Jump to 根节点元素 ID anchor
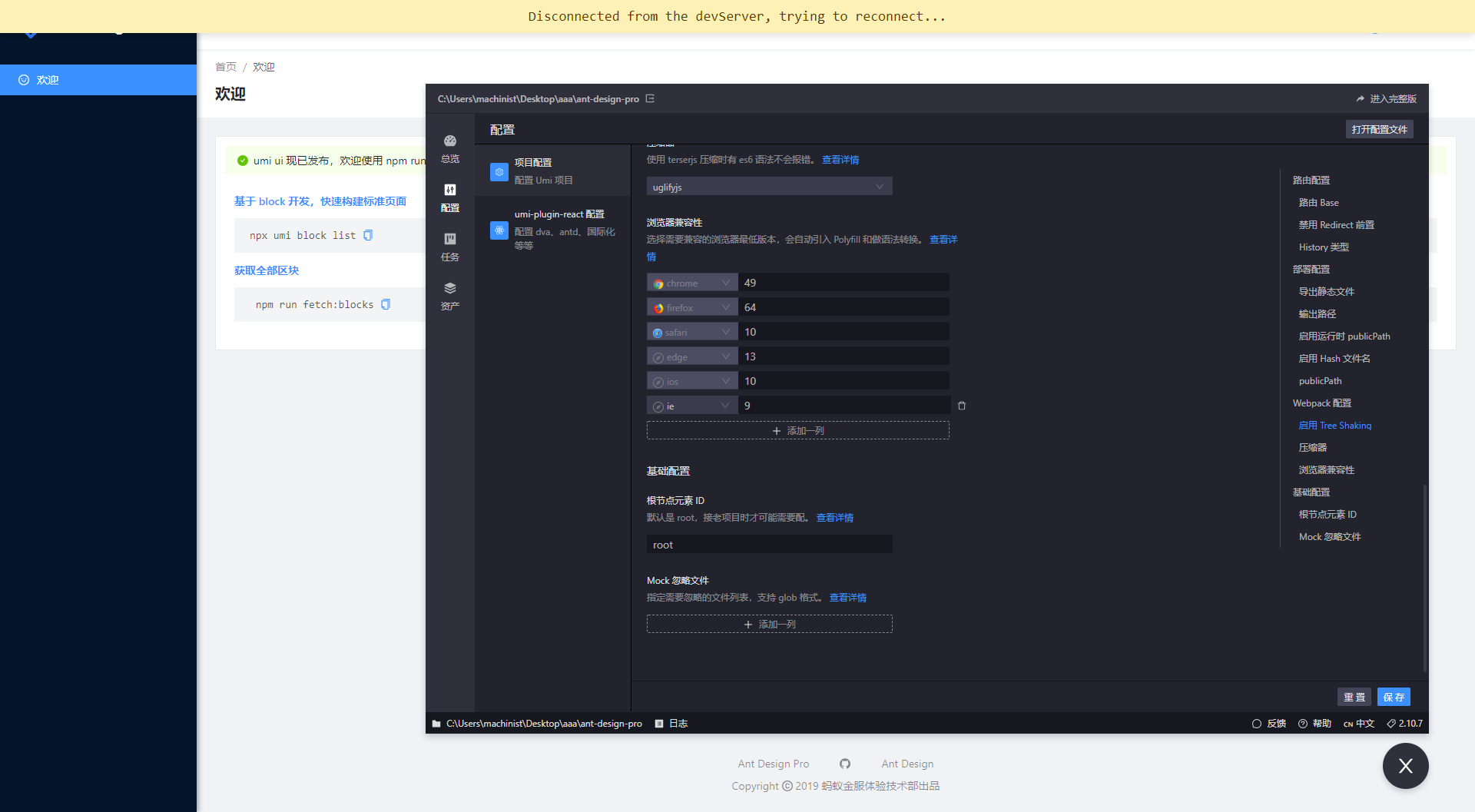 tap(1327, 514)
